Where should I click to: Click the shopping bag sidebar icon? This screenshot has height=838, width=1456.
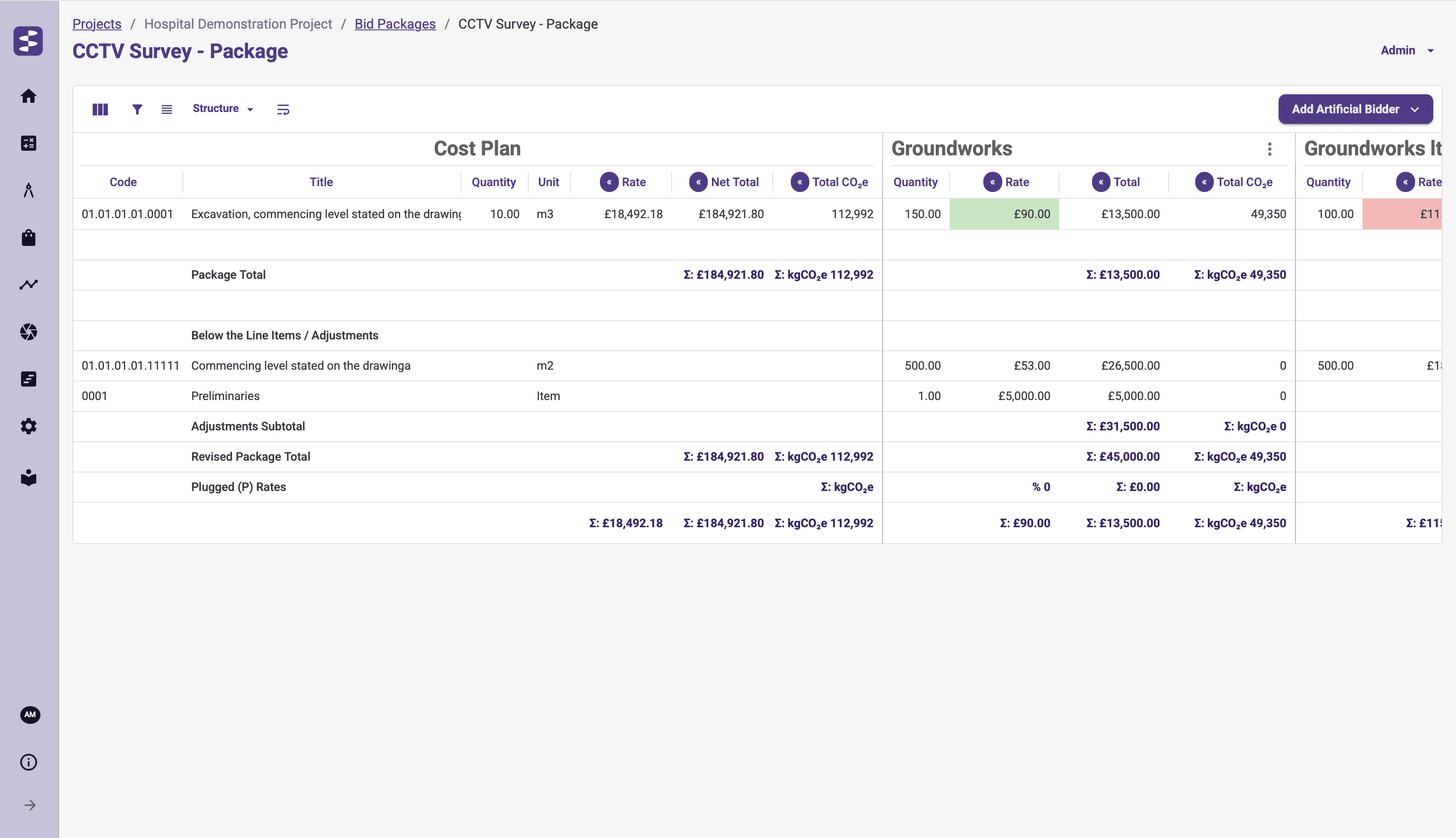[x=28, y=238]
